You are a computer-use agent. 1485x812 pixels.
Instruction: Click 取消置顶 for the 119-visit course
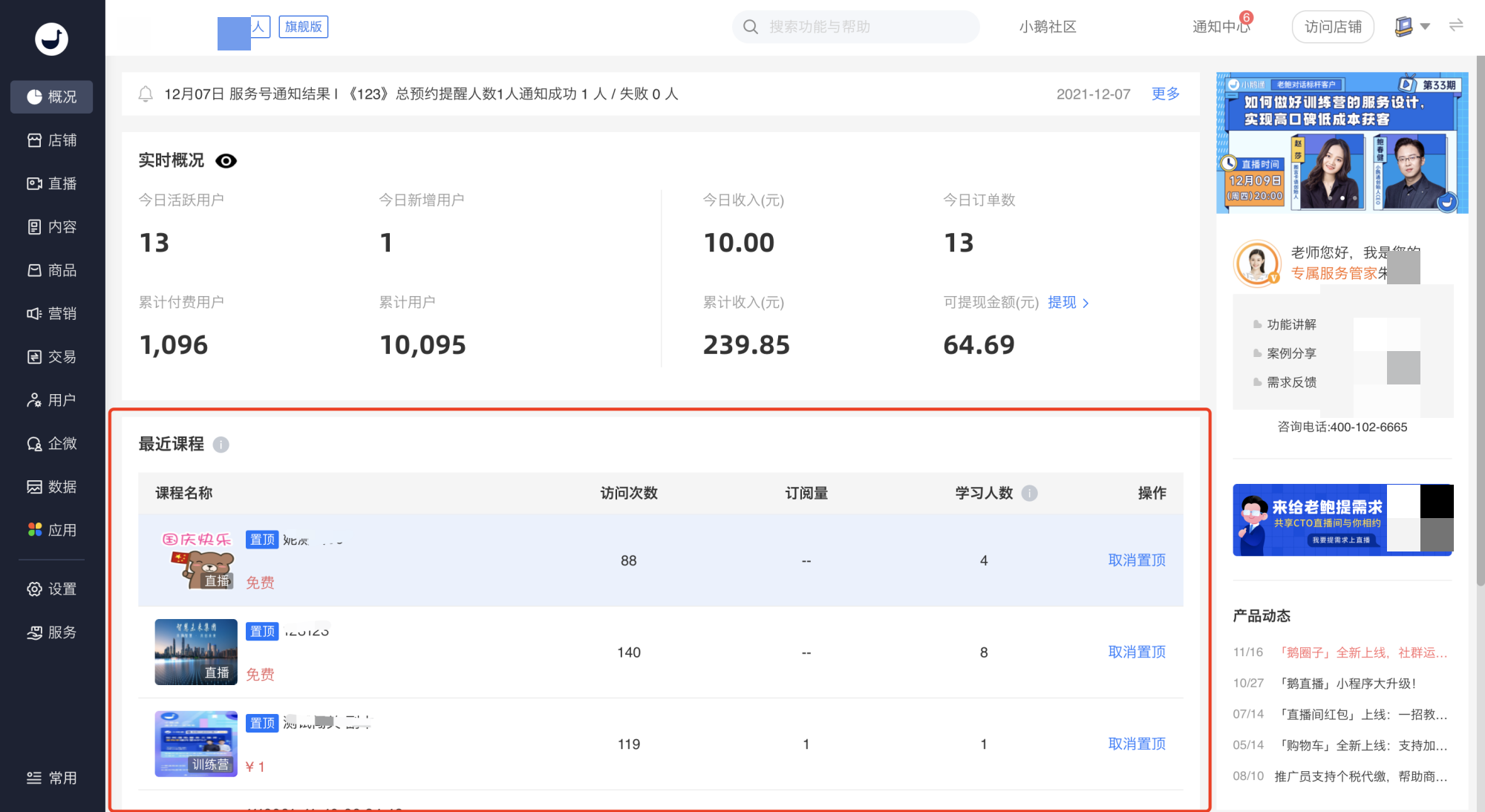1137,744
